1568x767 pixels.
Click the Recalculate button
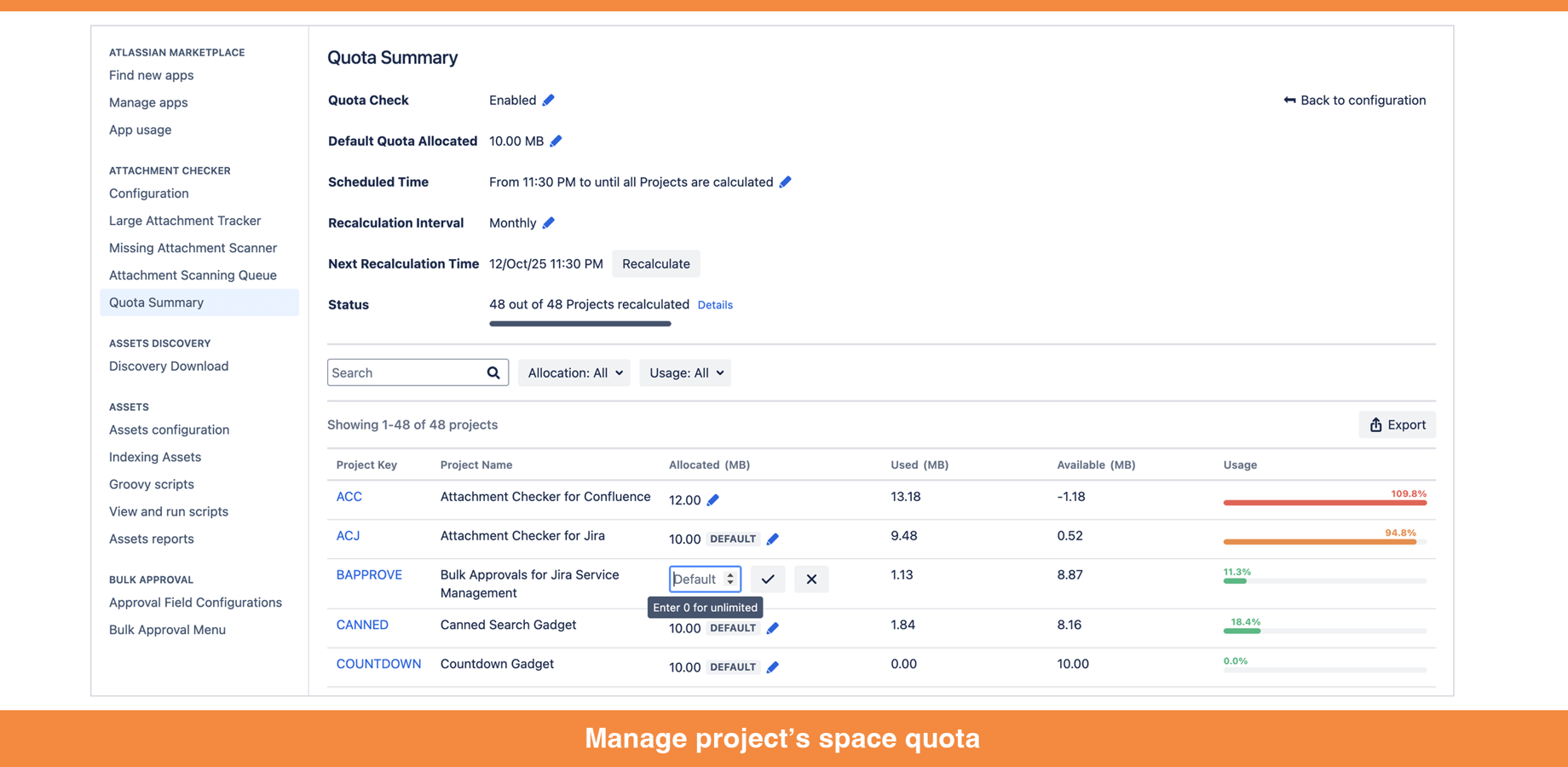655,263
